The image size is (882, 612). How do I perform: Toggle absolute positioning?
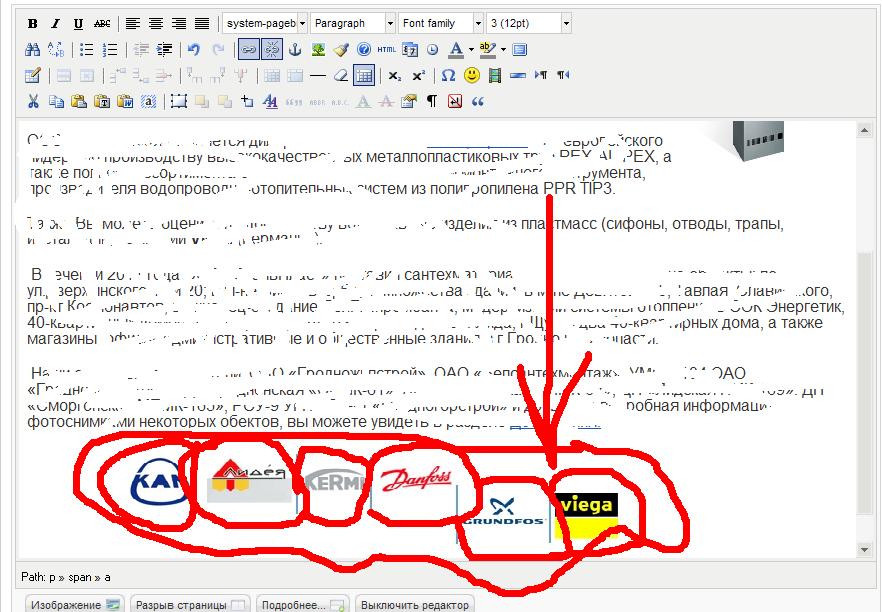(x=248, y=101)
